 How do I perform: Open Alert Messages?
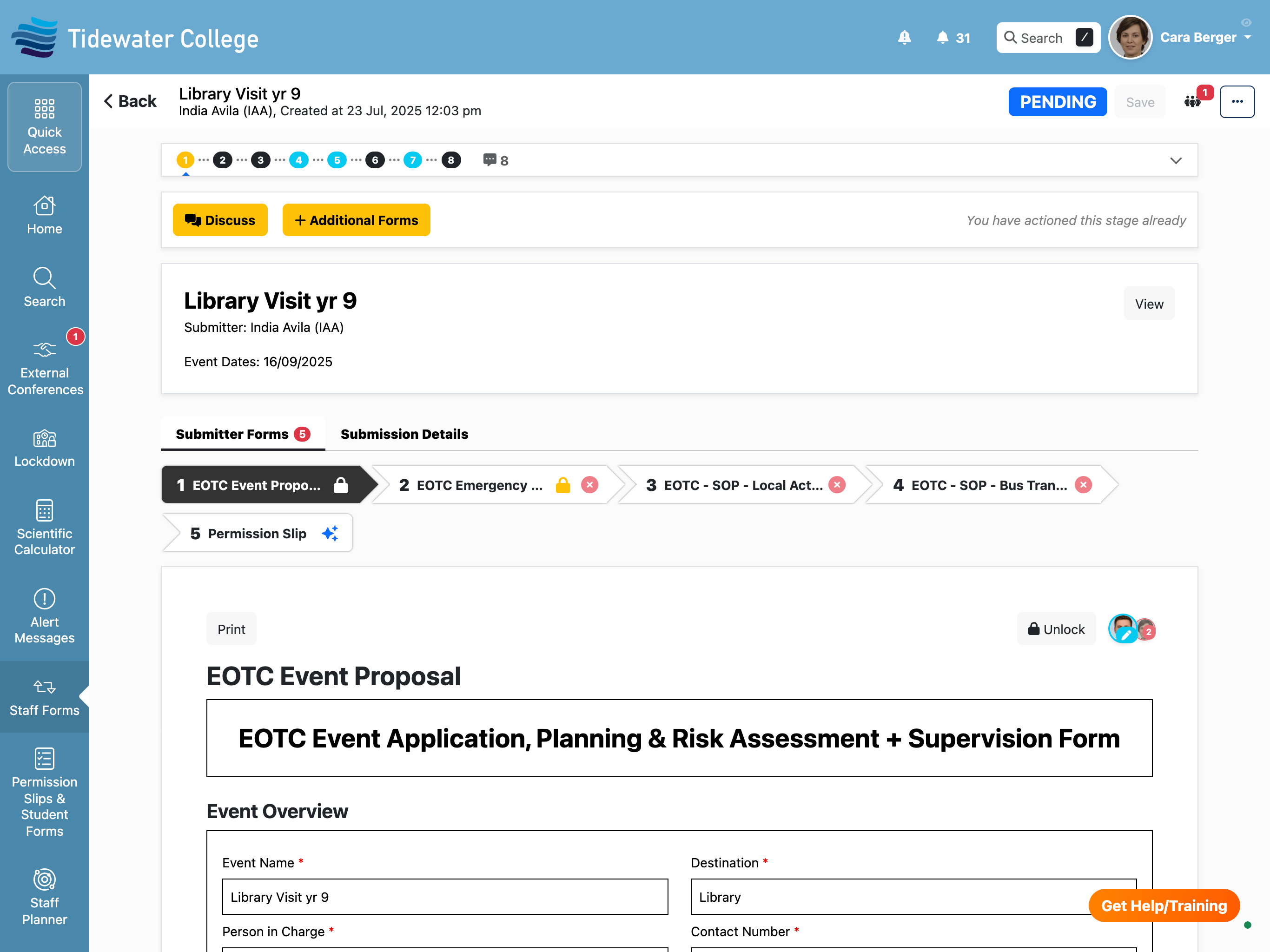(44, 616)
